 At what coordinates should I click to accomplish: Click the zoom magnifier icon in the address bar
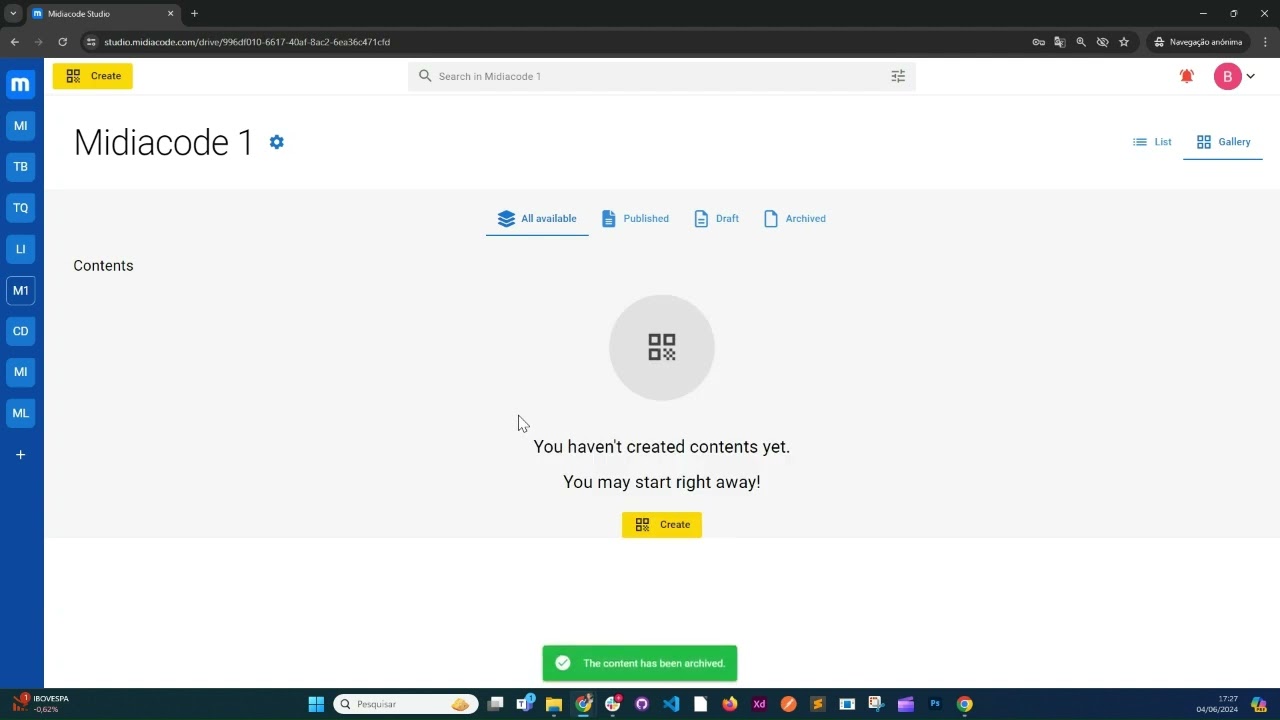click(x=1081, y=42)
